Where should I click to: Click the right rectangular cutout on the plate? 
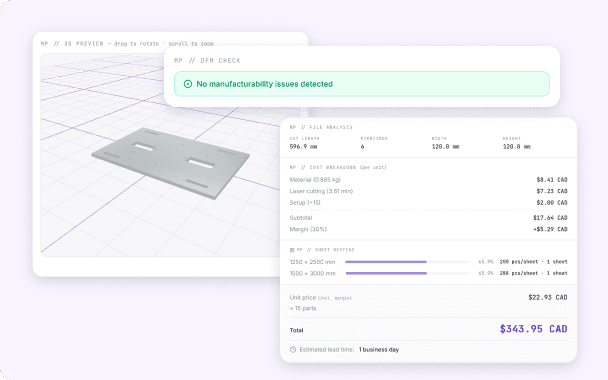(x=200, y=163)
